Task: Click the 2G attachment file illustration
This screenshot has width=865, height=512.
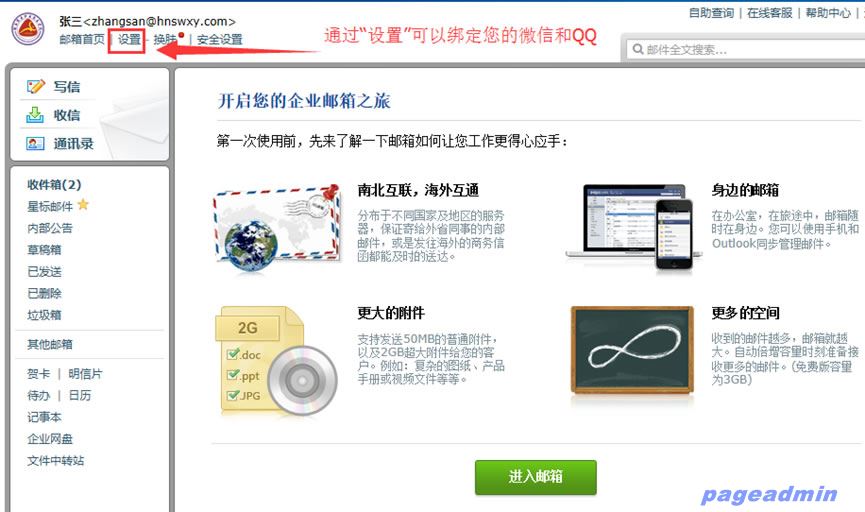Action: 276,361
